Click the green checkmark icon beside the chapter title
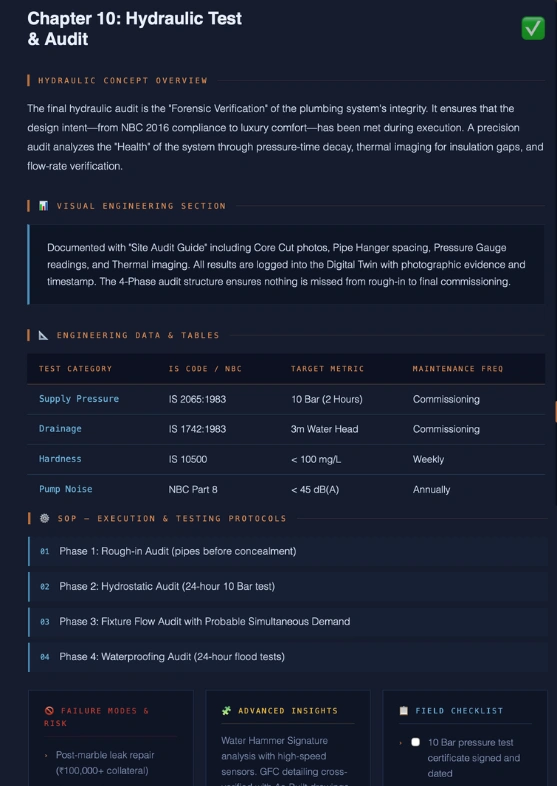 pyautogui.click(x=533, y=28)
